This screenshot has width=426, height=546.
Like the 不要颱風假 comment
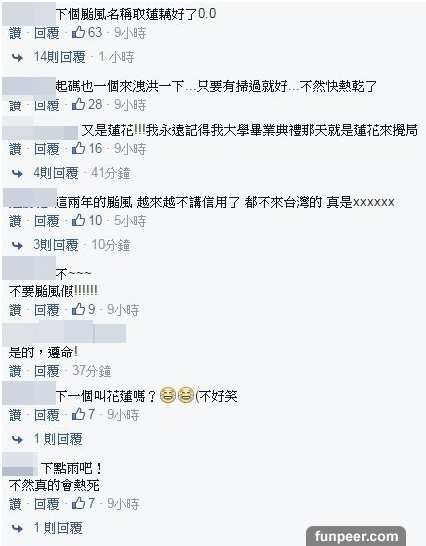(15, 310)
